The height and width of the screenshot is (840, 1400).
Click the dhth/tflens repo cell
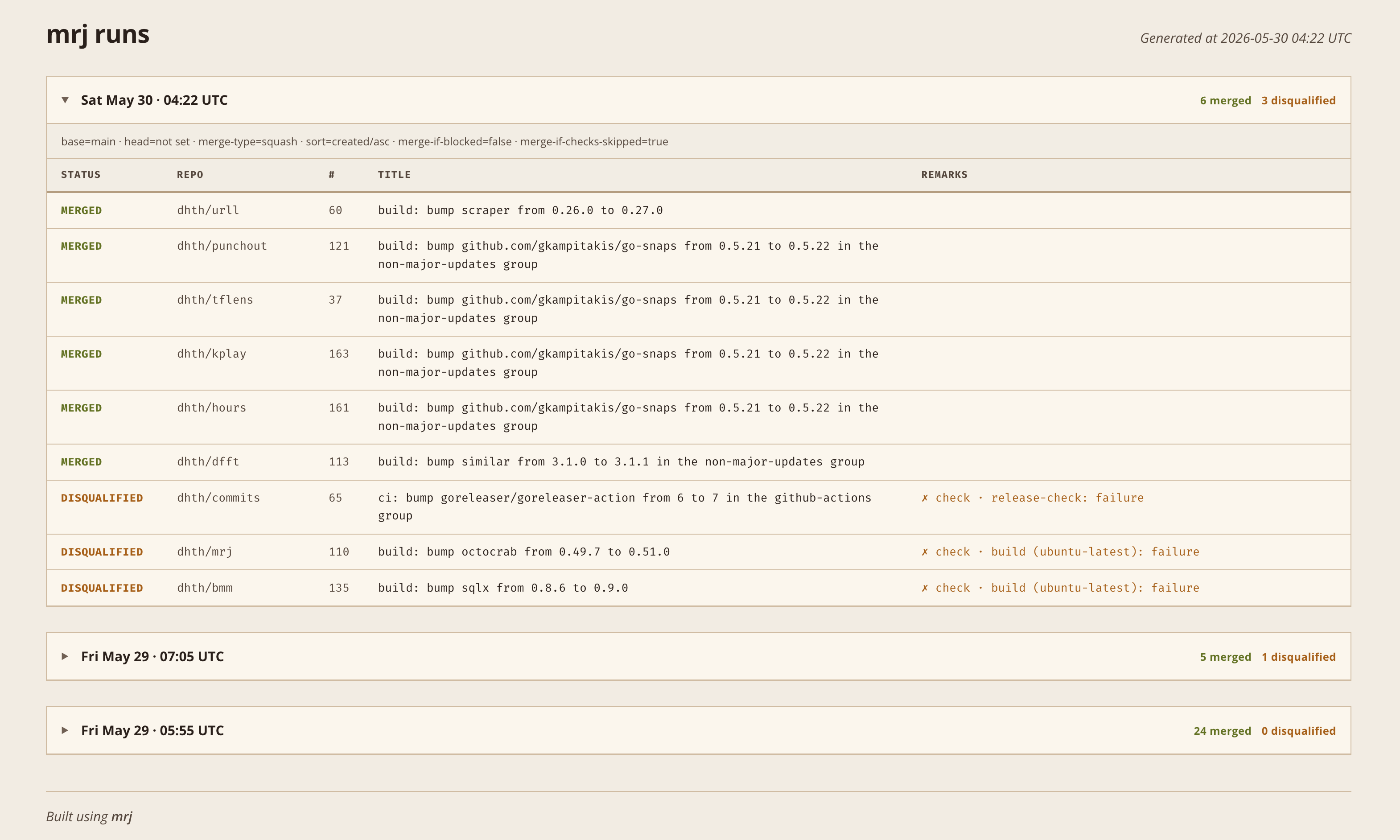coord(215,300)
